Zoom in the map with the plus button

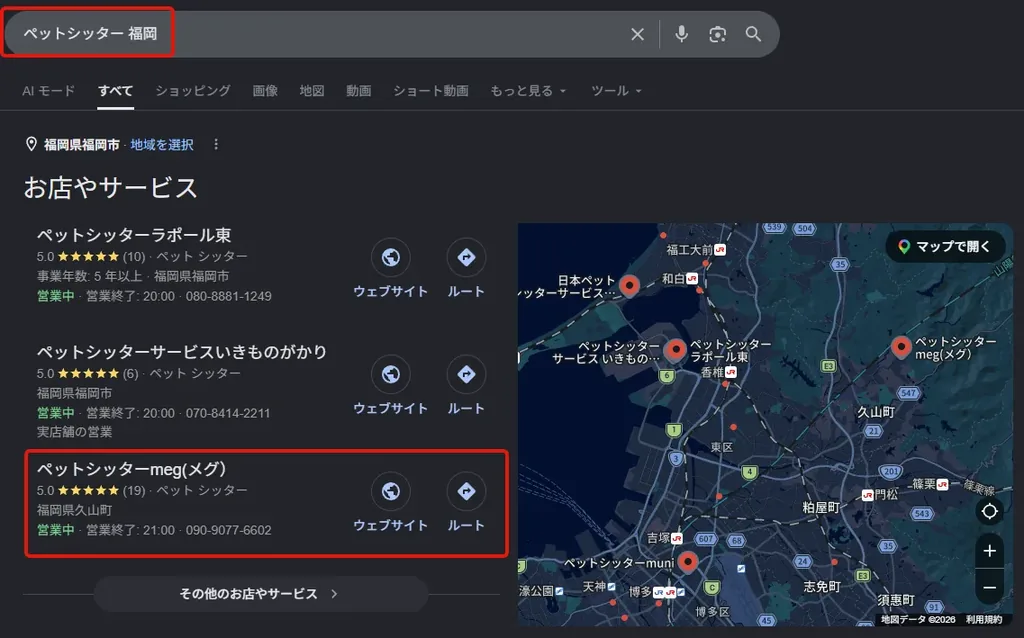point(989,551)
